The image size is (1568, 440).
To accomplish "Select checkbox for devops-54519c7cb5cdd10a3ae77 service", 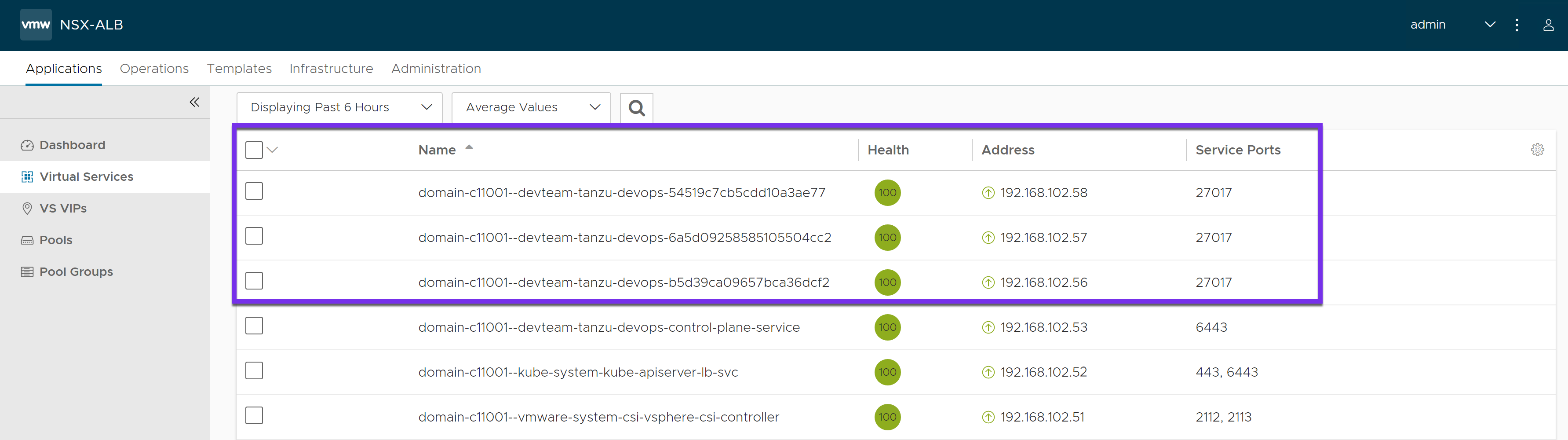I will coord(254,191).
